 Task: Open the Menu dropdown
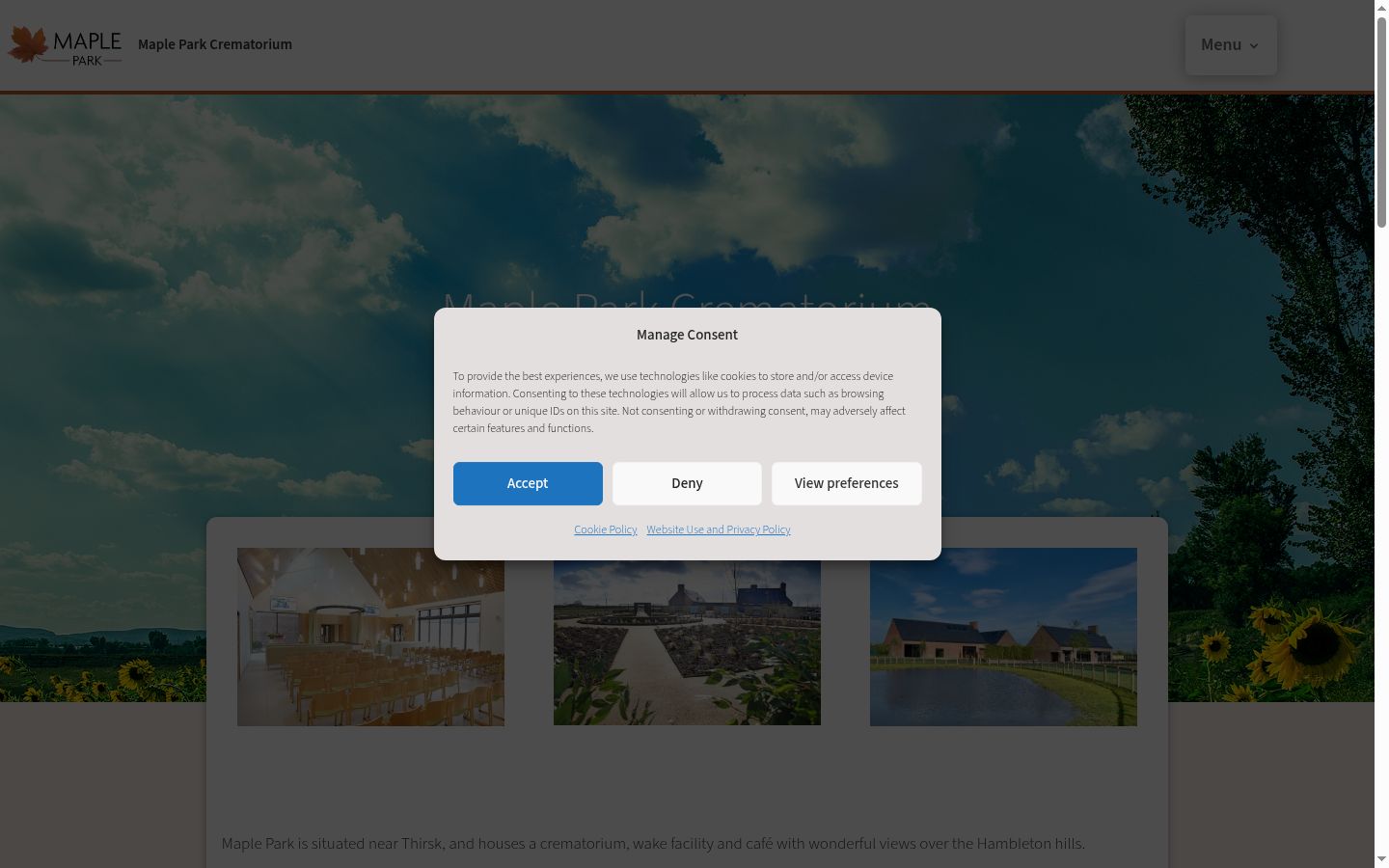coord(1231,45)
